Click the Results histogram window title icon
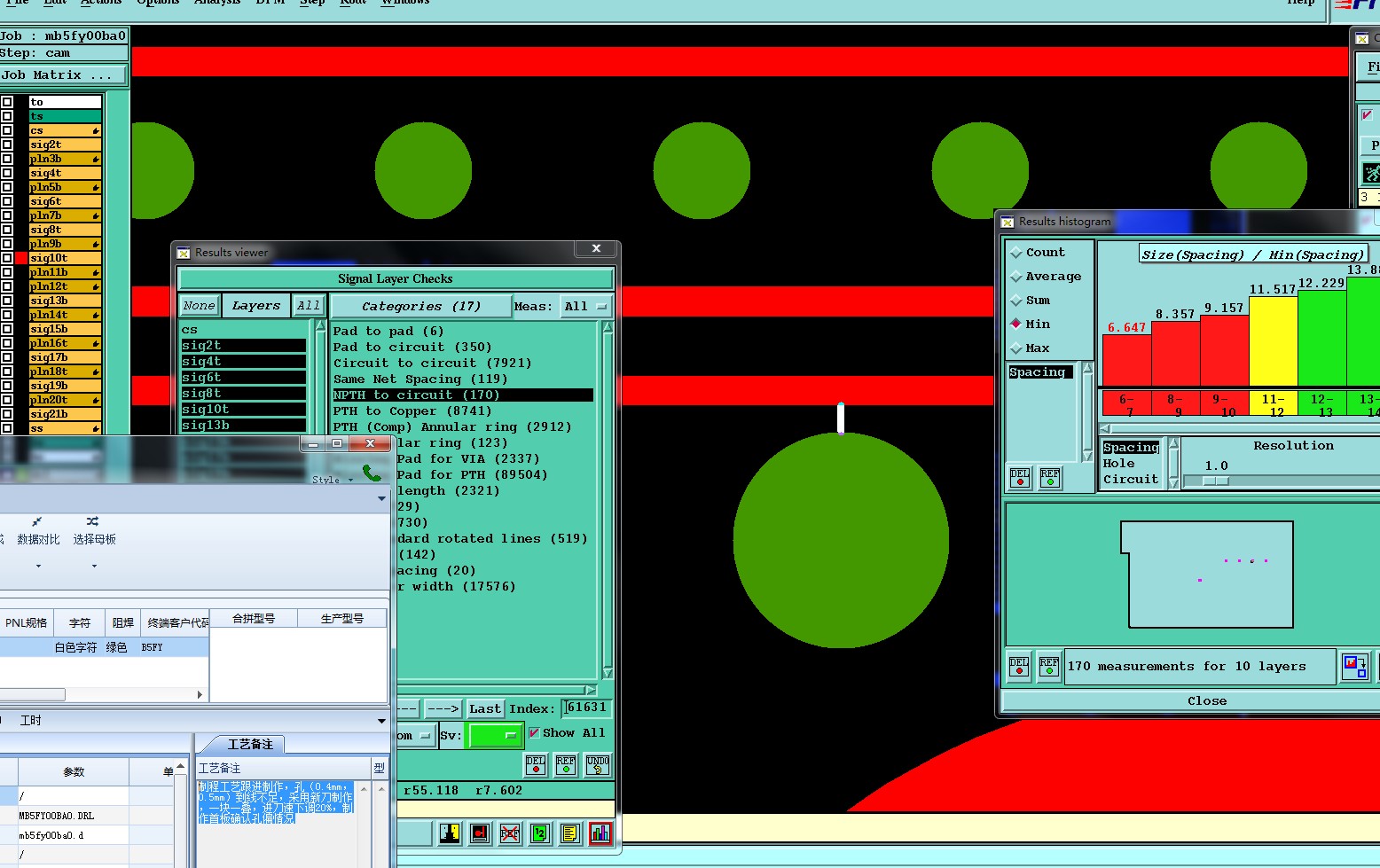Image resolution: width=1380 pixels, height=868 pixels. click(1008, 222)
